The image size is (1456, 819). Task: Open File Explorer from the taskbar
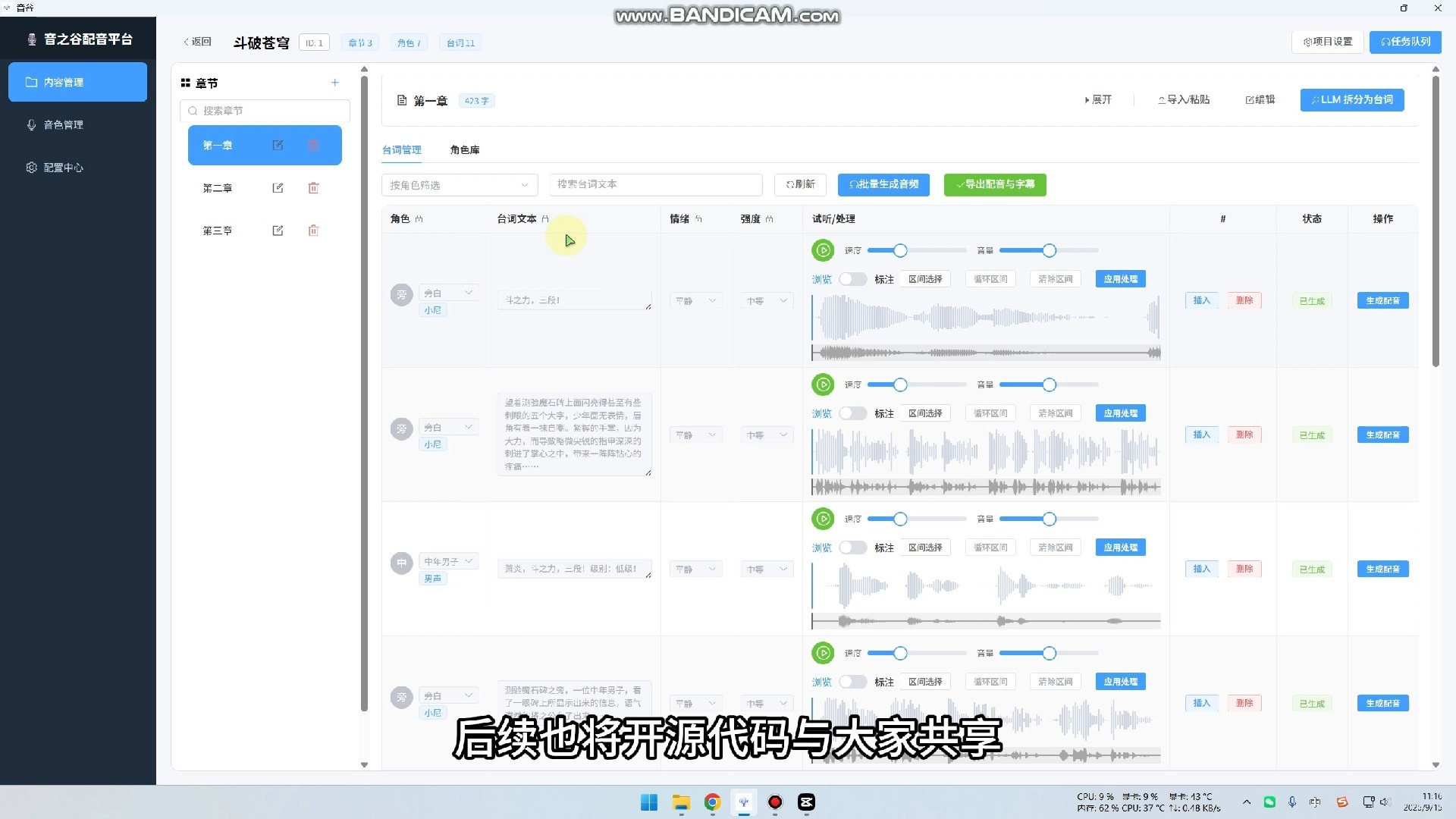pos(681,802)
